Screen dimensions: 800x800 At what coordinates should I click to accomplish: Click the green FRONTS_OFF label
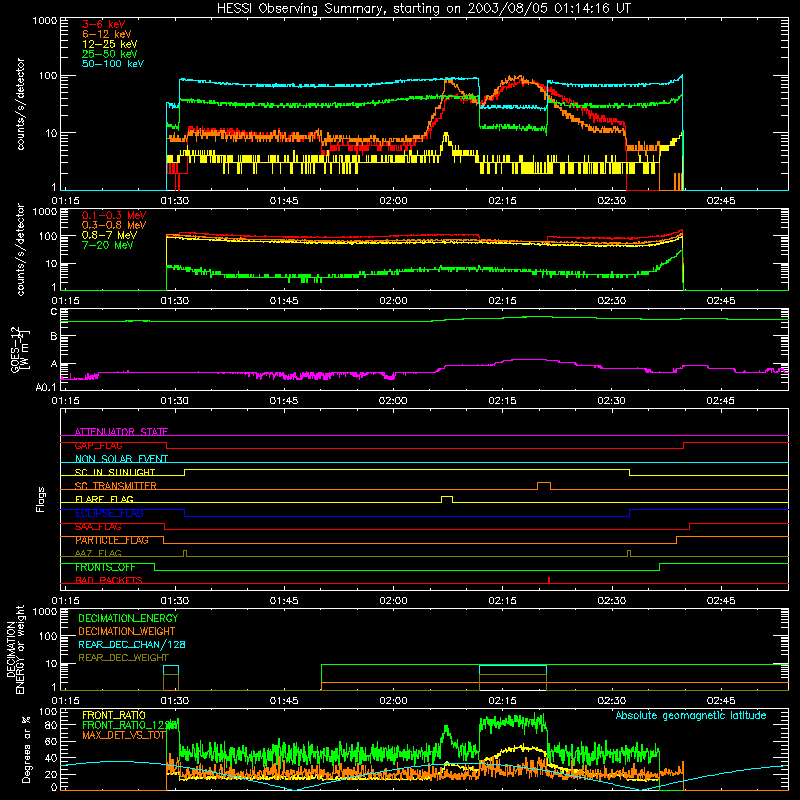(x=105, y=567)
